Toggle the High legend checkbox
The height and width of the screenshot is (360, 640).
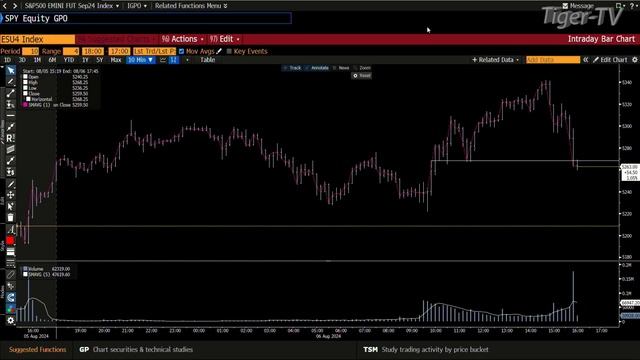pos(25,82)
